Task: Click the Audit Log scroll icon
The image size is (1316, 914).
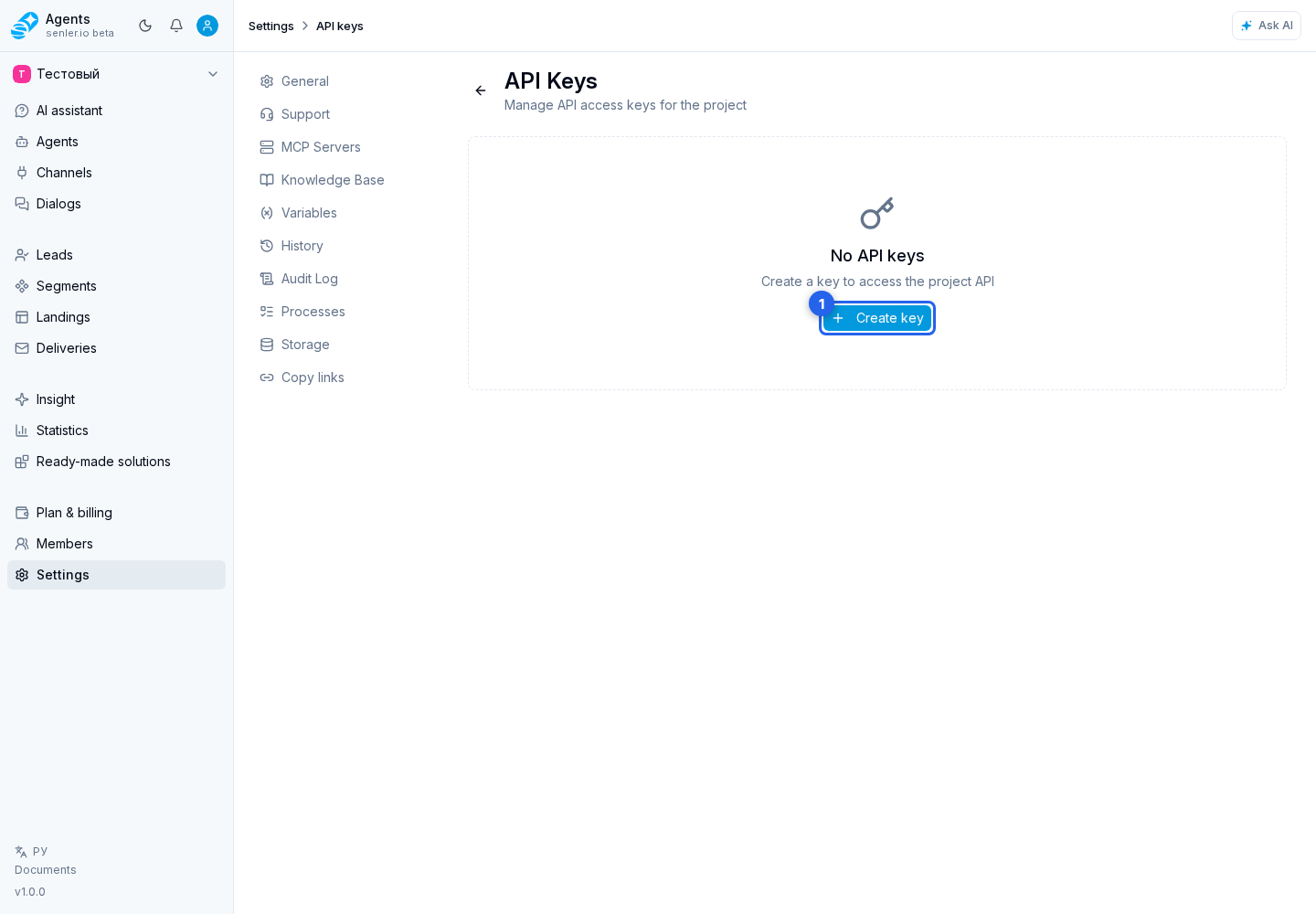Action: [267, 279]
